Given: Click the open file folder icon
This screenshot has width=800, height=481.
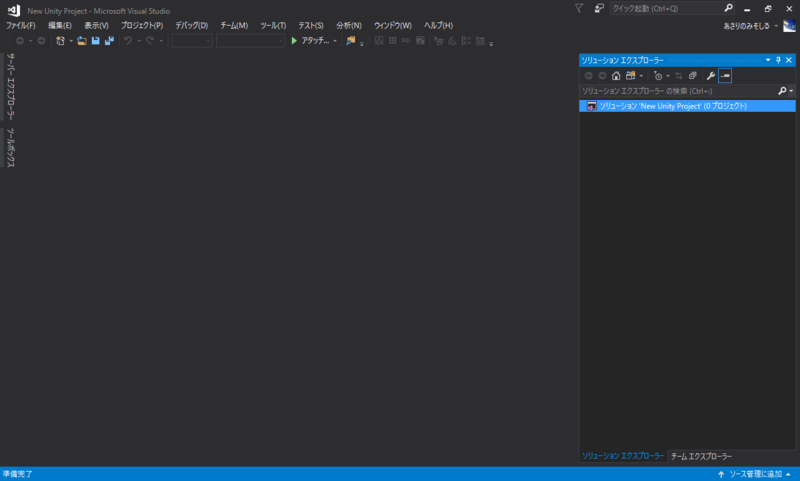Looking at the screenshot, I should pos(82,41).
